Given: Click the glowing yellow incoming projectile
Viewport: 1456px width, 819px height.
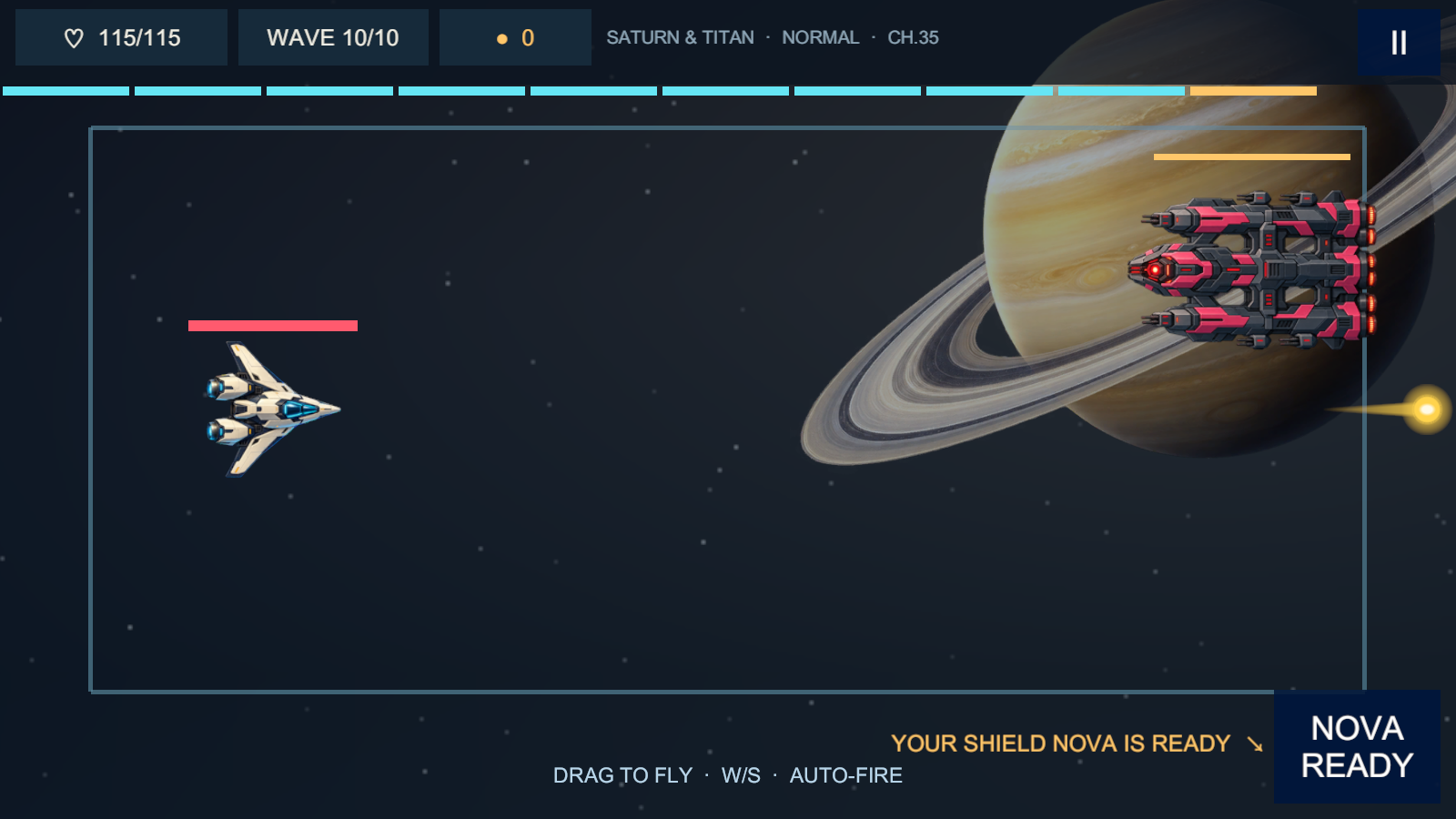Looking at the screenshot, I should tap(1426, 409).
